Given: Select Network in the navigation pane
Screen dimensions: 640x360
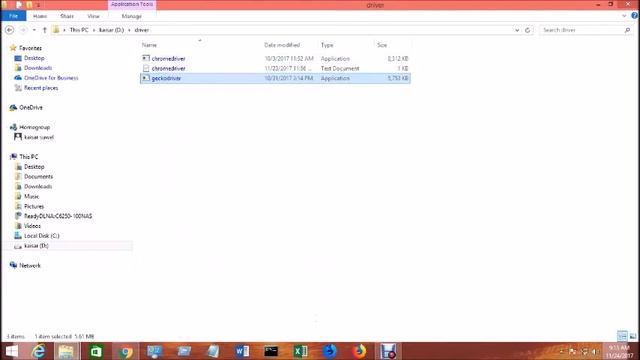Looking at the screenshot, I should (30, 265).
